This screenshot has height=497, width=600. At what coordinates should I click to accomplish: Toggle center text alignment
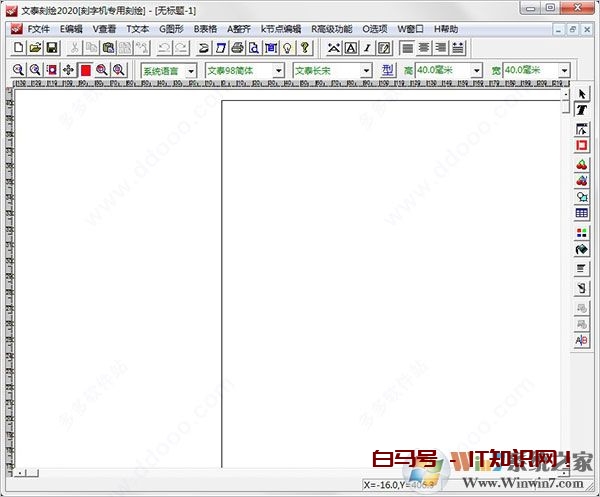424,48
